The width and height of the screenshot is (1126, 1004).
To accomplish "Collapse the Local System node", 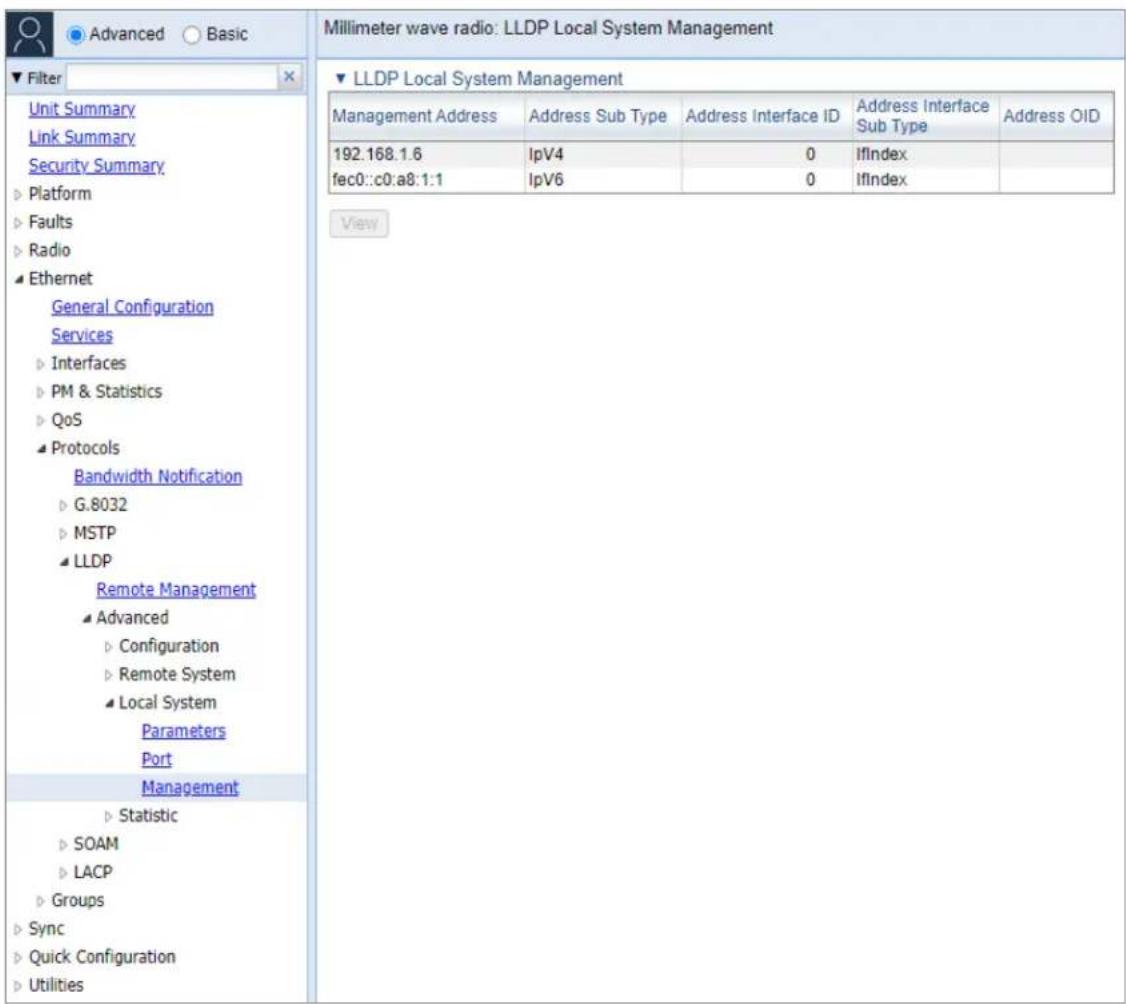I will pyautogui.click(x=109, y=704).
